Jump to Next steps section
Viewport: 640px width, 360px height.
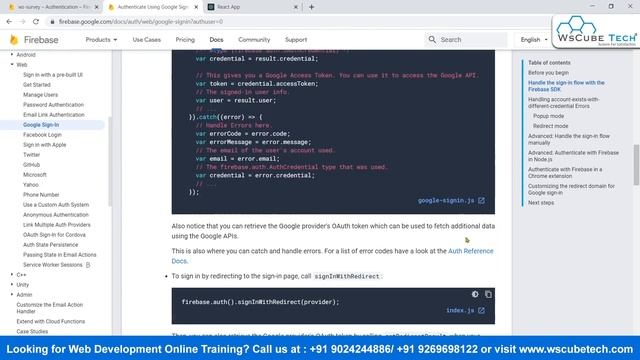[x=541, y=202]
